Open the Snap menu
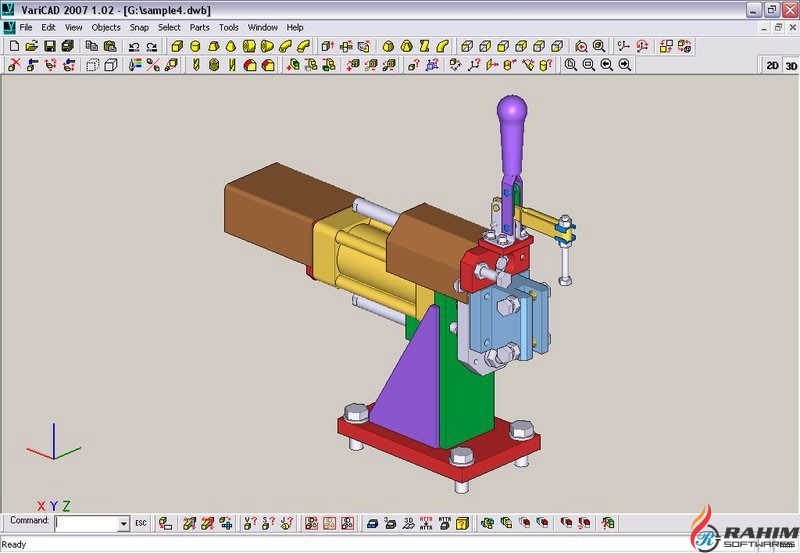Viewport: 800px width, 553px height. pos(139,27)
